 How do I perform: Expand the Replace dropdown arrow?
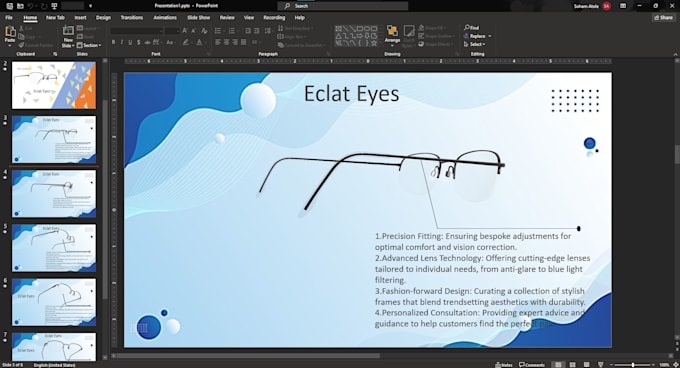(490, 36)
